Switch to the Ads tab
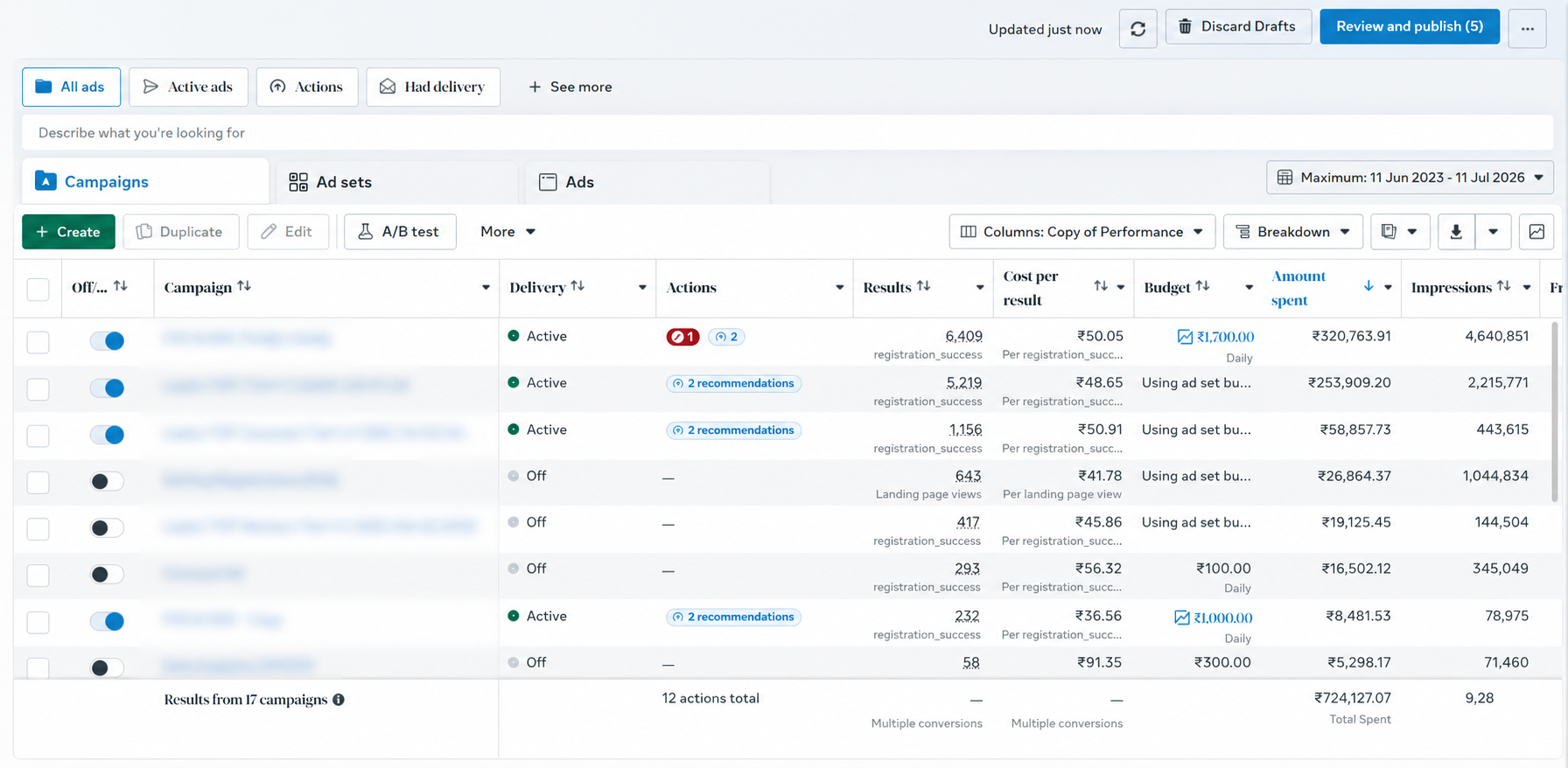Viewport: 1568px width, 768px height. [647, 182]
